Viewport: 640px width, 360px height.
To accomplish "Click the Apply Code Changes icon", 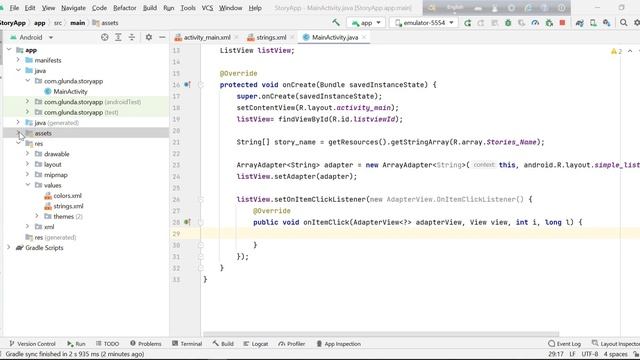I will click(x=495, y=23).
